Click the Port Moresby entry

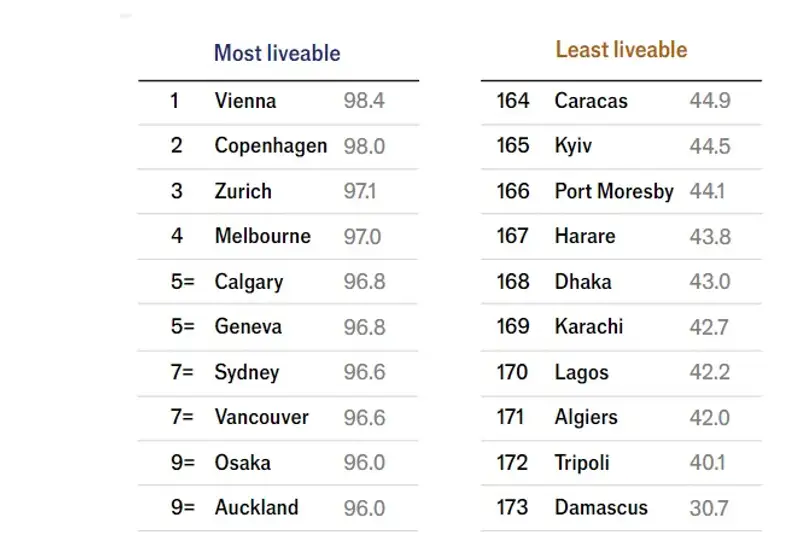pyautogui.click(x=614, y=191)
